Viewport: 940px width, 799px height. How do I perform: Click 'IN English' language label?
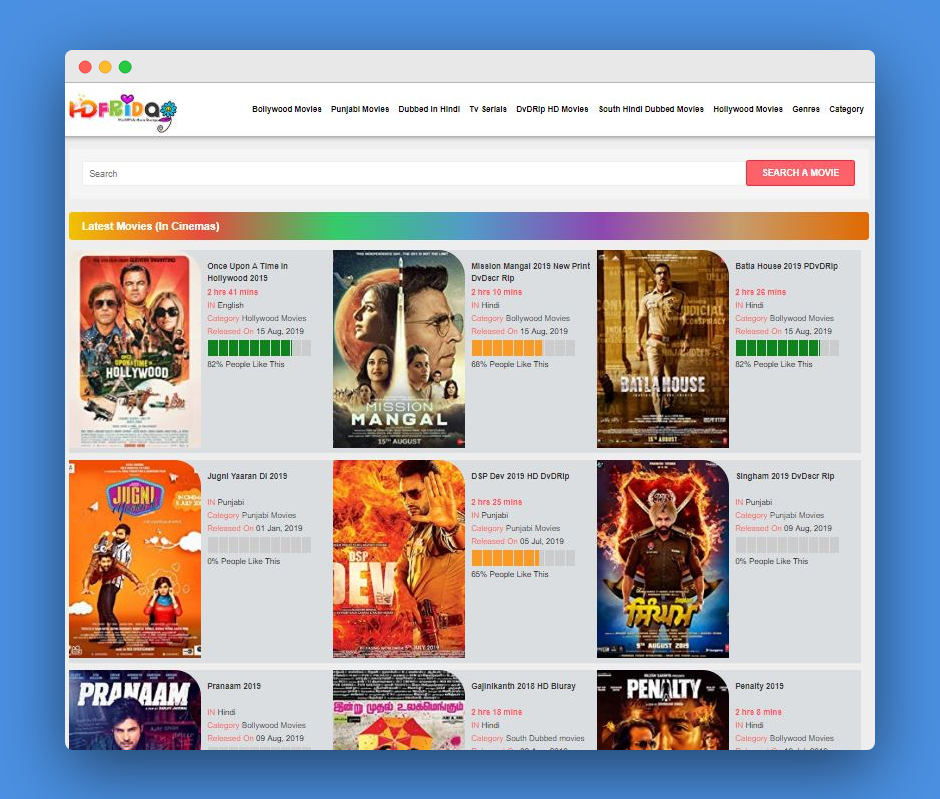[x=225, y=305]
